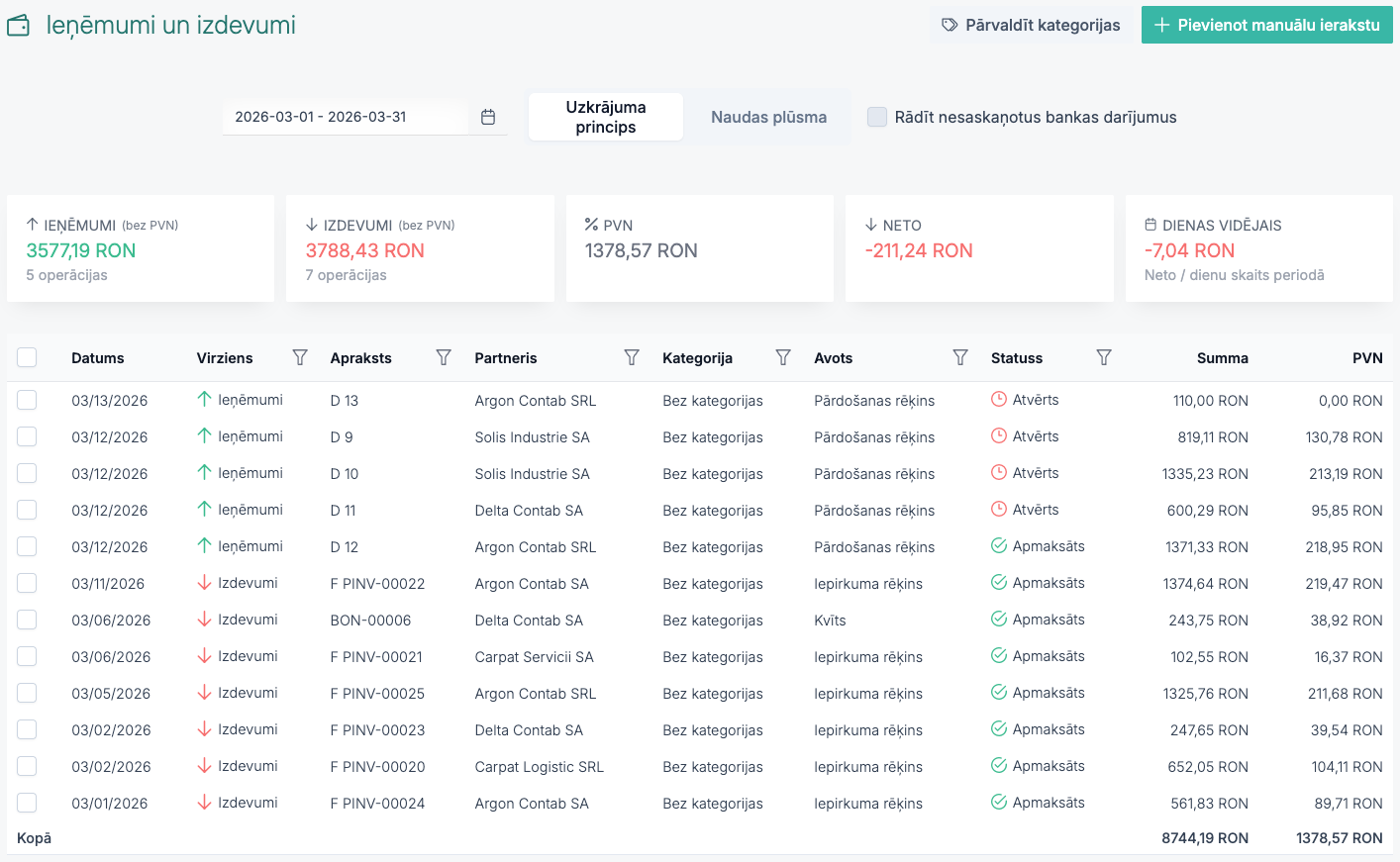Sort by the Datums column header
The image size is (1400, 862).
98,358
